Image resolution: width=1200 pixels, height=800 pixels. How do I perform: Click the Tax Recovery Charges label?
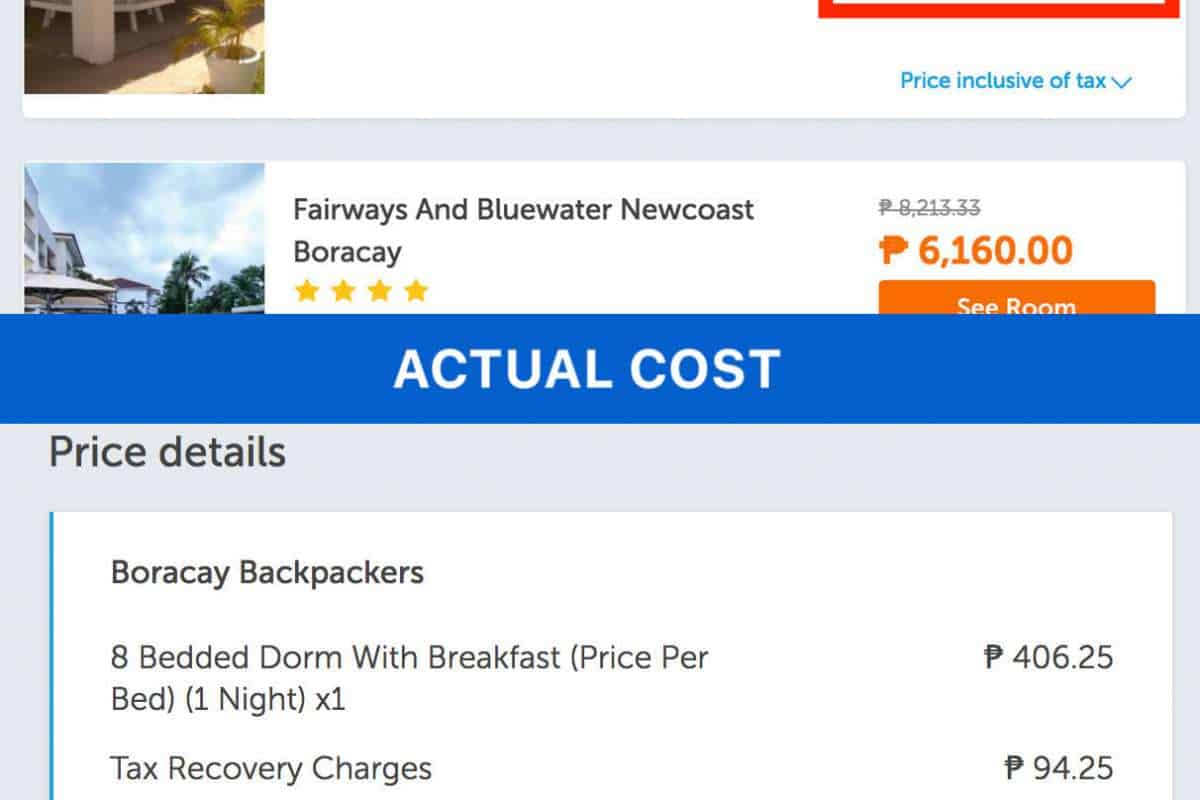[271, 769]
